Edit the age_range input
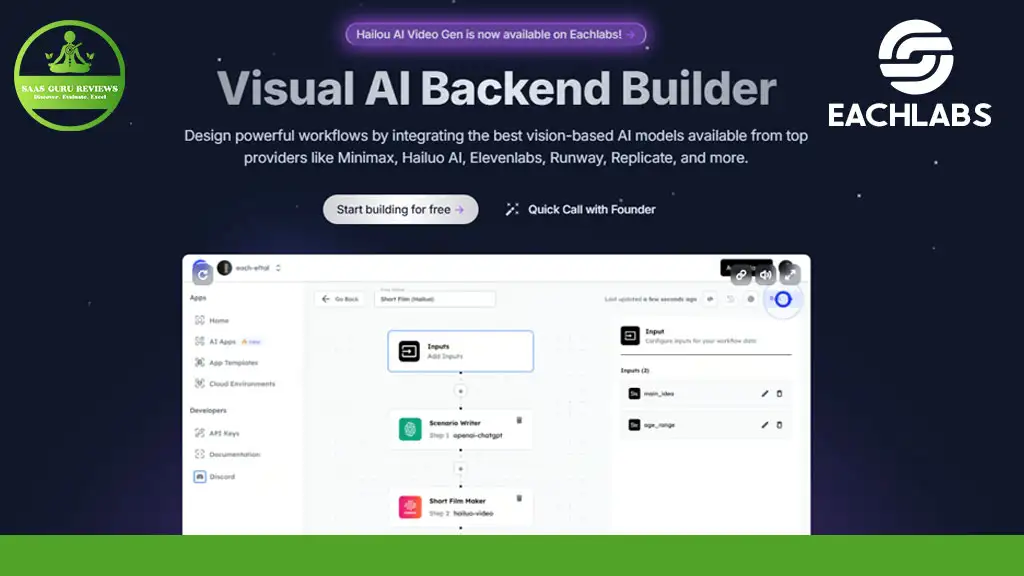The height and width of the screenshot is (576, 1024). pos(765,425)
